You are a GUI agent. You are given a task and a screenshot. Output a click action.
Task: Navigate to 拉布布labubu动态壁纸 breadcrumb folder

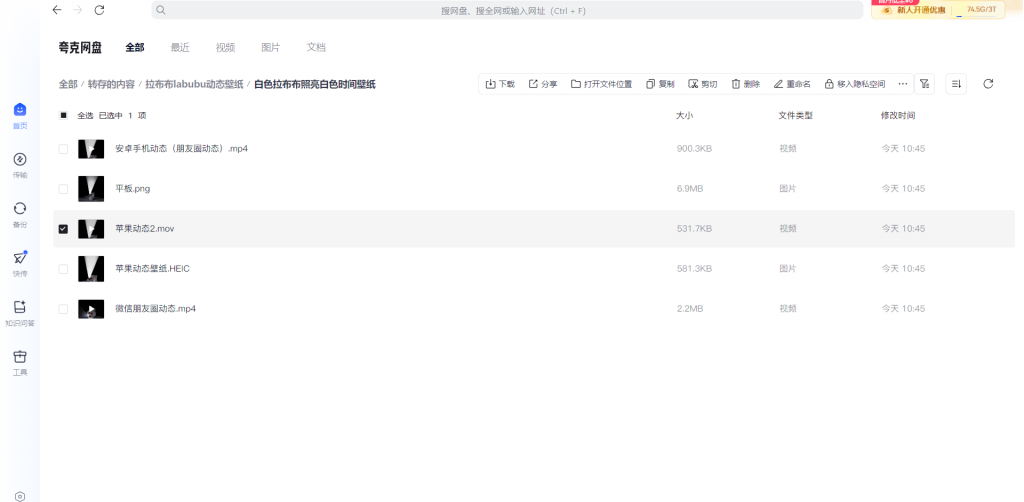pos(194,84)
